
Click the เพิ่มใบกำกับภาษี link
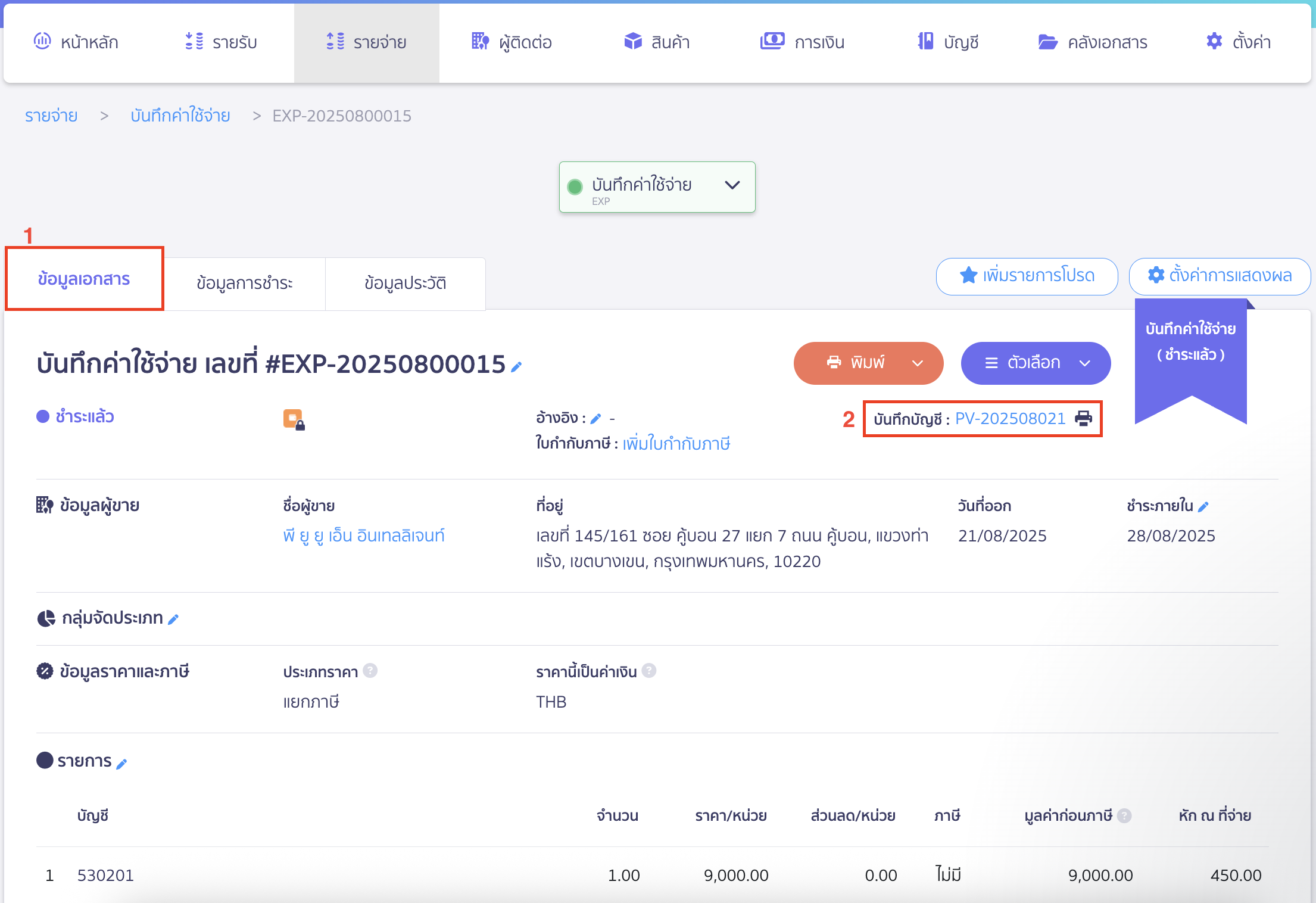pyautogui.click(x=676, y=444)
